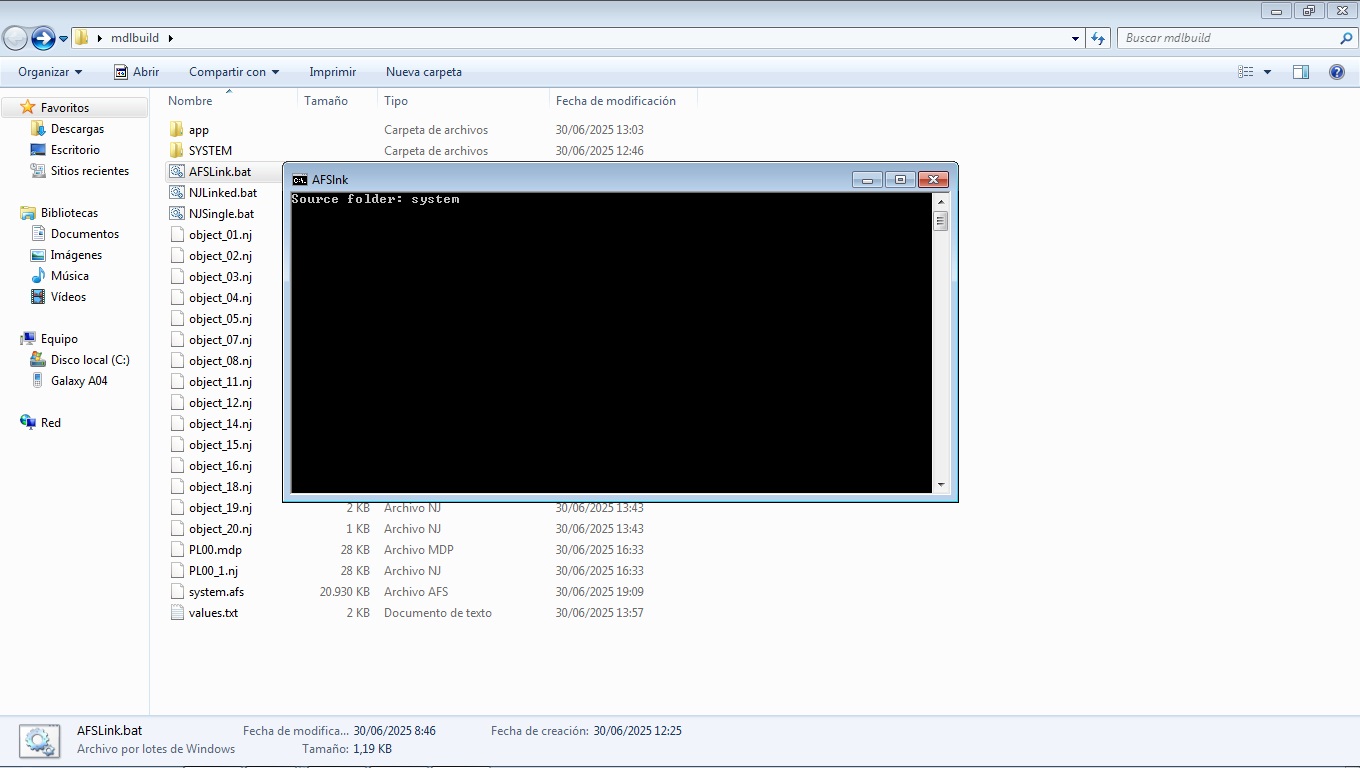
Task: Click the Red network item
Action: 51,423
